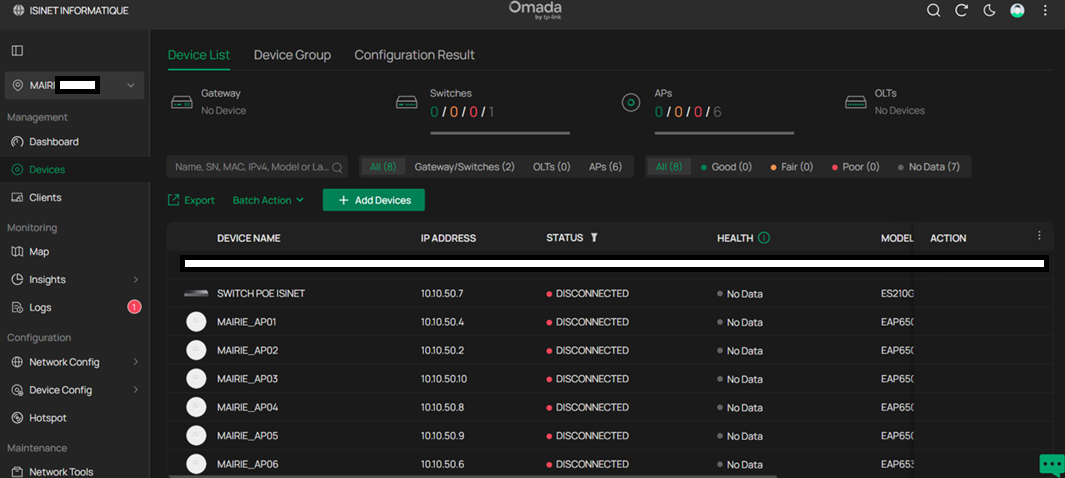Click the search magnifier in device filter
1065x478 pixels.
tap(337, 166)
